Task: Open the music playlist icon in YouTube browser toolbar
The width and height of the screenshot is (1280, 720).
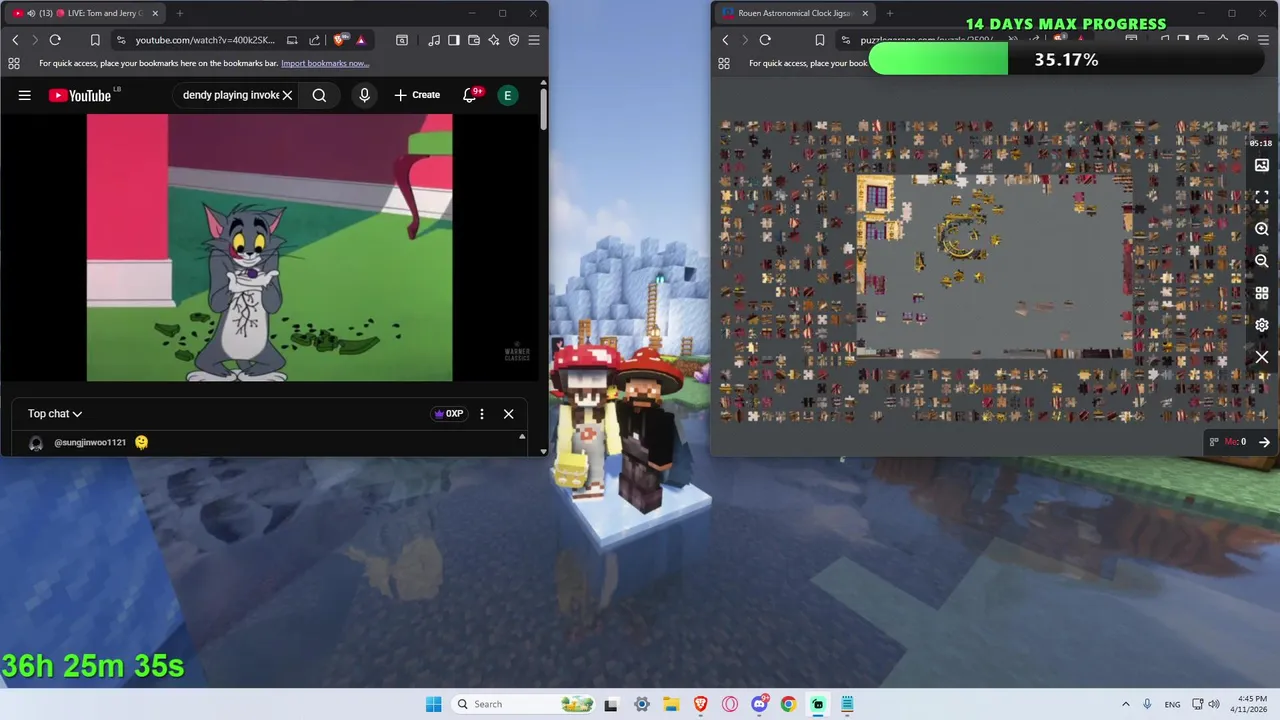Action: click(434, 40)
